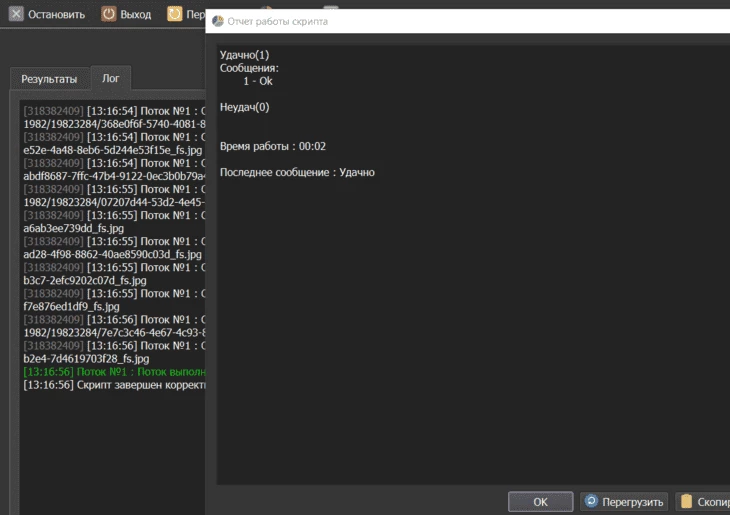This screenshot has height=515, width=730.
Task: Click log line 1982/19823284/07207d44-53d2-4e45
Action: [114, 202]
